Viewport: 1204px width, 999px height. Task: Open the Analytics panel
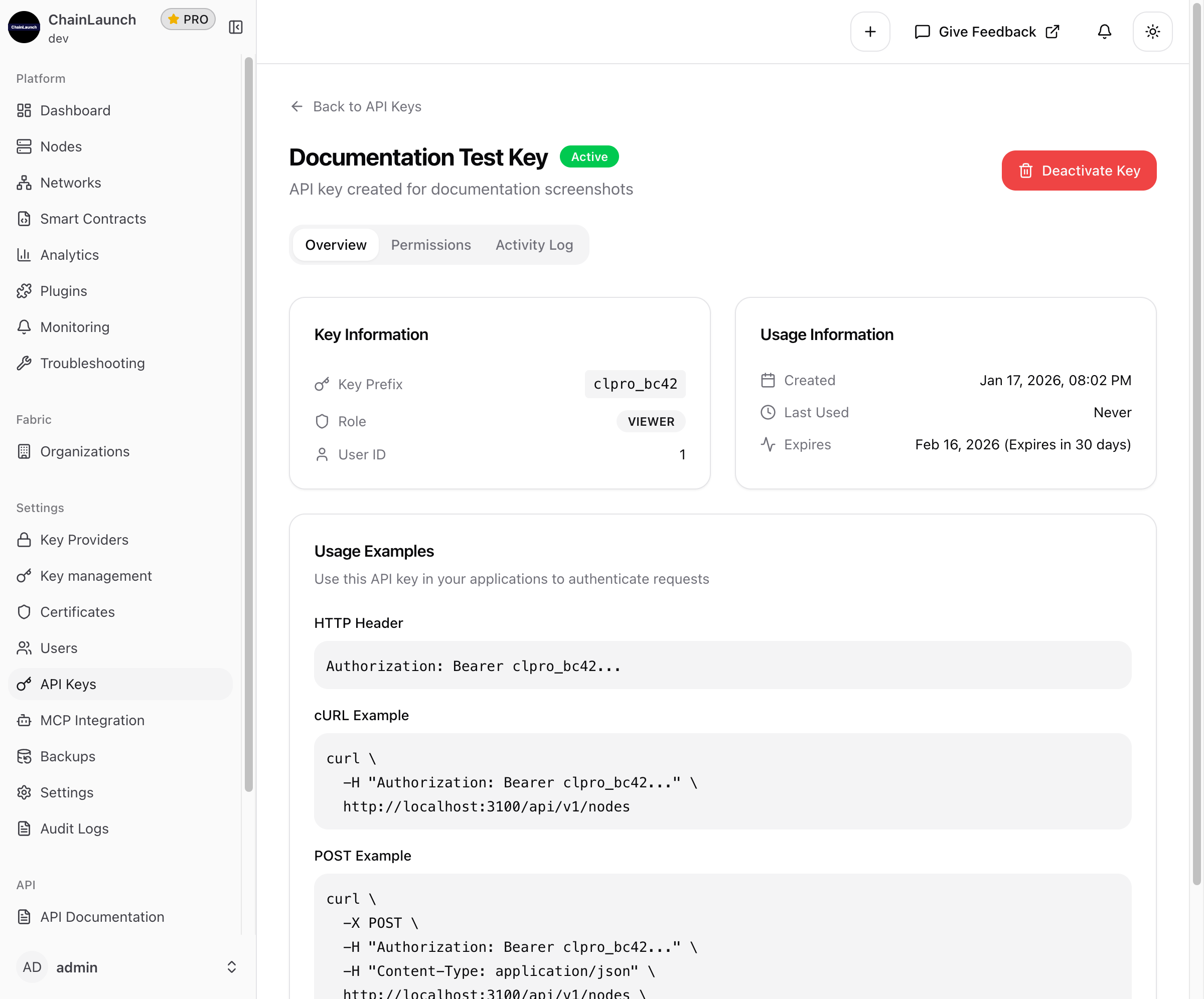pyautogui.click(x=69, y=254)
